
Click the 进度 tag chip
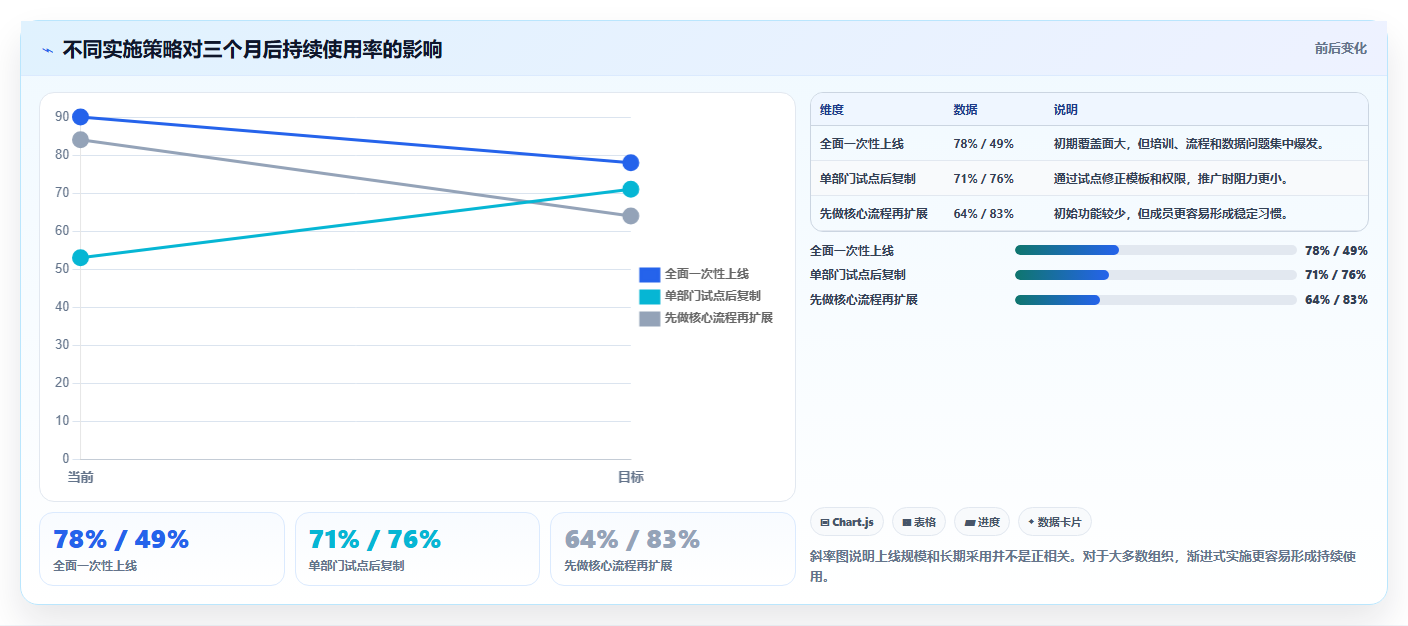point(982,522)
